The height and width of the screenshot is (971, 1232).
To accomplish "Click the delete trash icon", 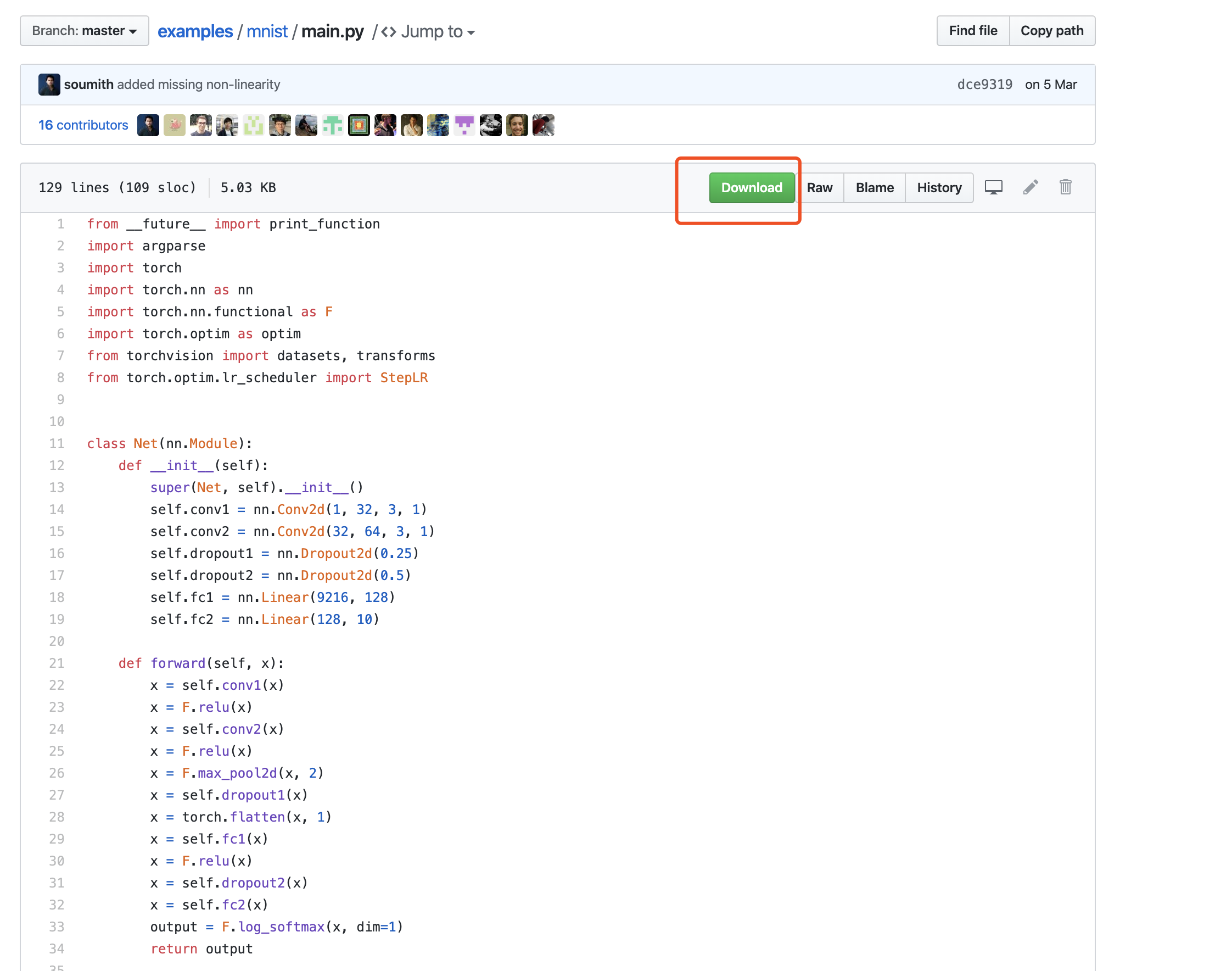I will click(1065, 188).
